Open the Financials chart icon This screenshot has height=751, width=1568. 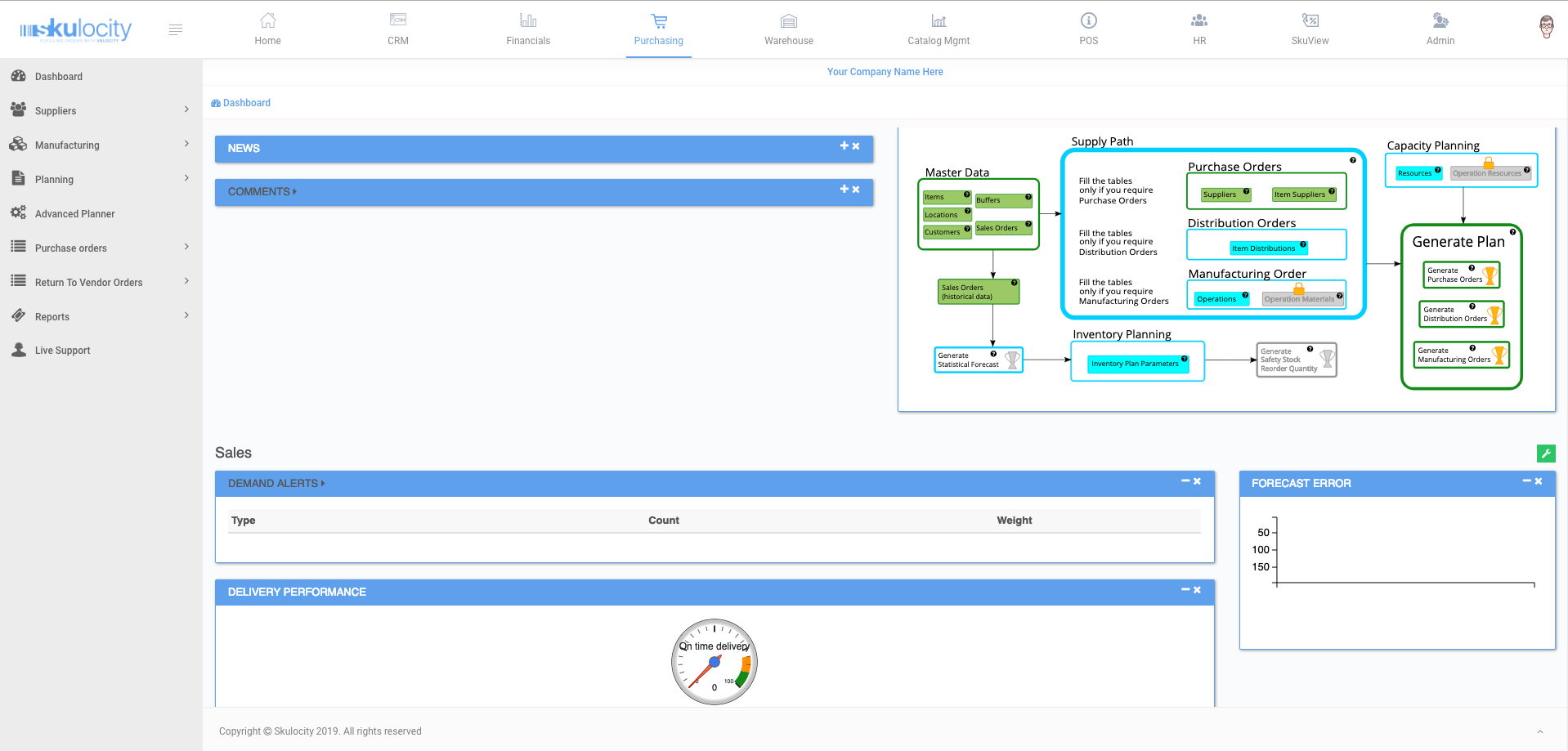pos(528,21)
